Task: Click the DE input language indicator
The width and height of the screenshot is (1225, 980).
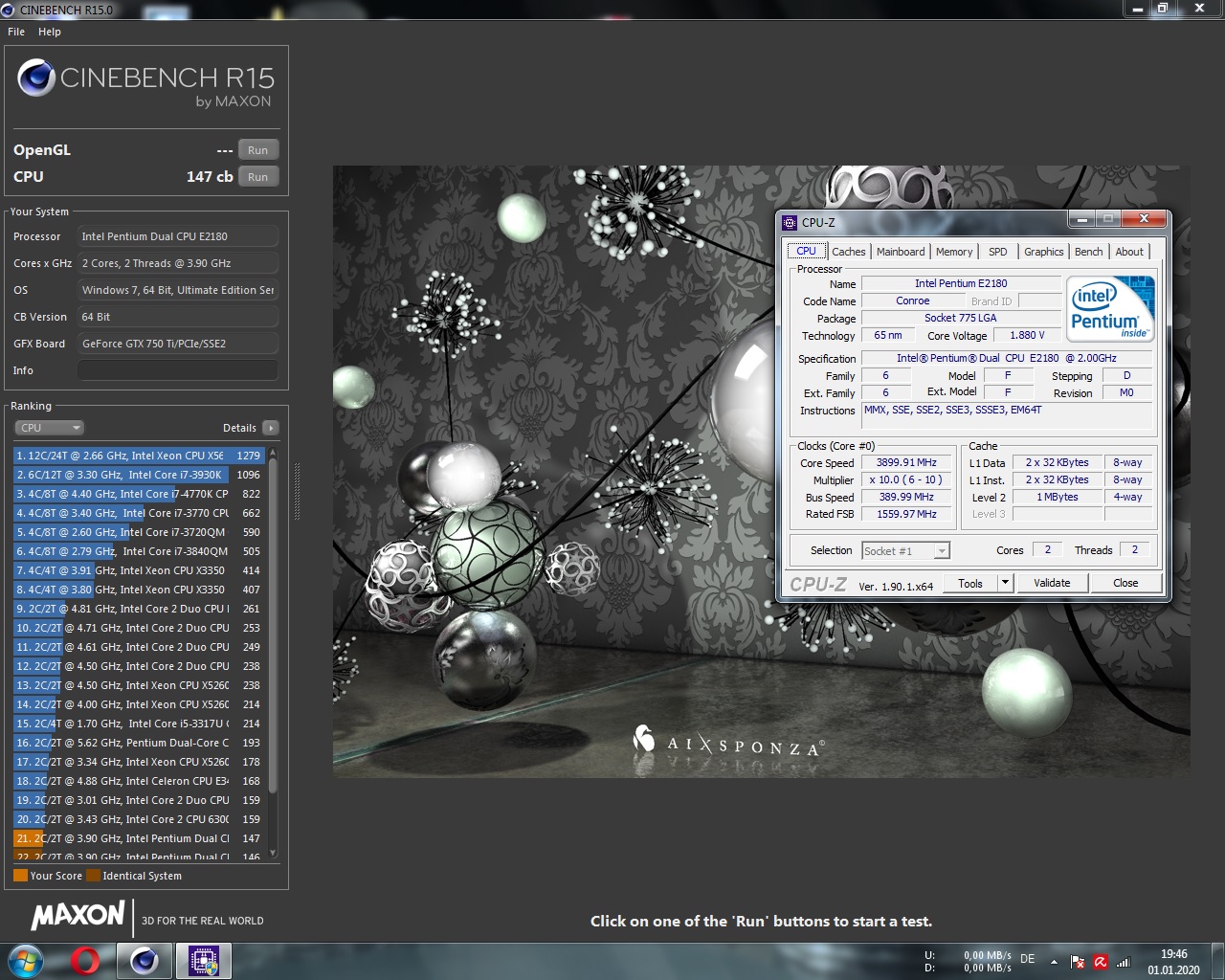Action: (x=1027, y=958)
